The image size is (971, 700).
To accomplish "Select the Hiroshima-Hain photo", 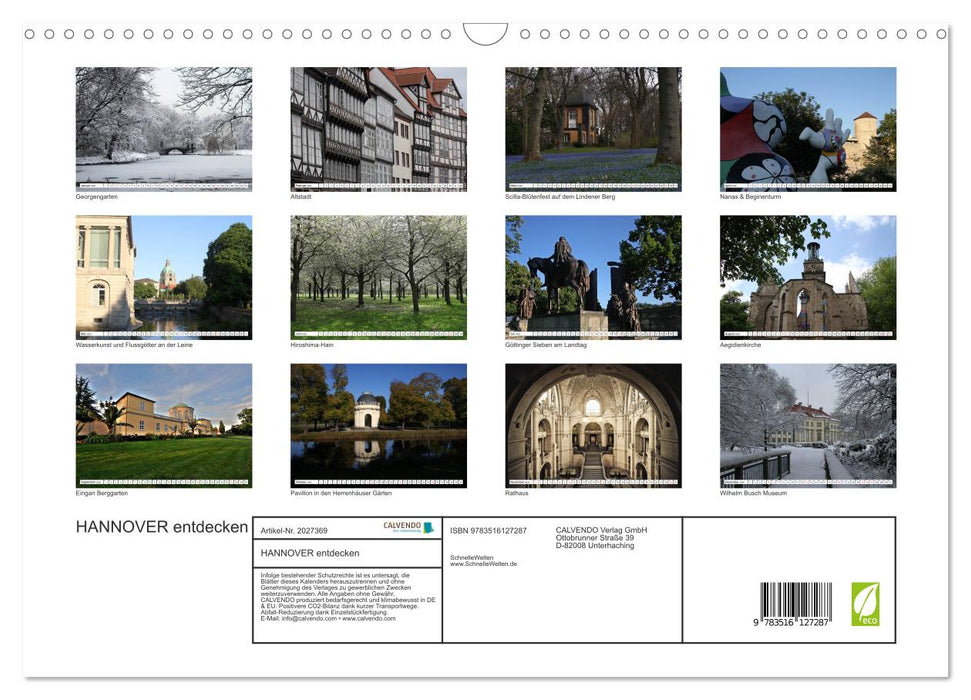I will (x=378, y=277).
